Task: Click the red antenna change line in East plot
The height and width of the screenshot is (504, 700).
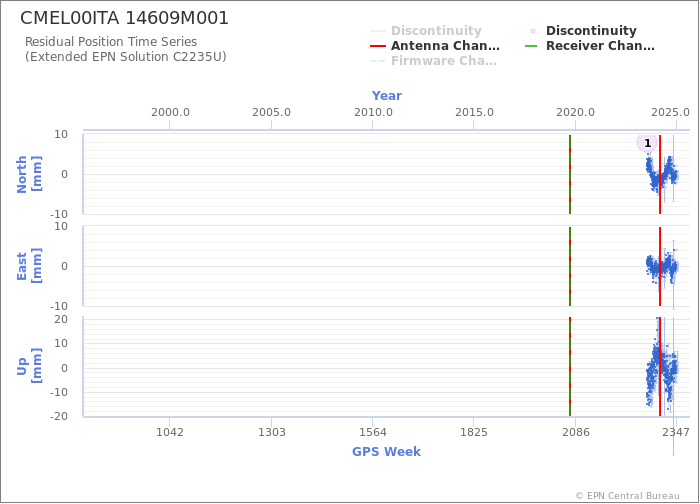Action: 660,267
